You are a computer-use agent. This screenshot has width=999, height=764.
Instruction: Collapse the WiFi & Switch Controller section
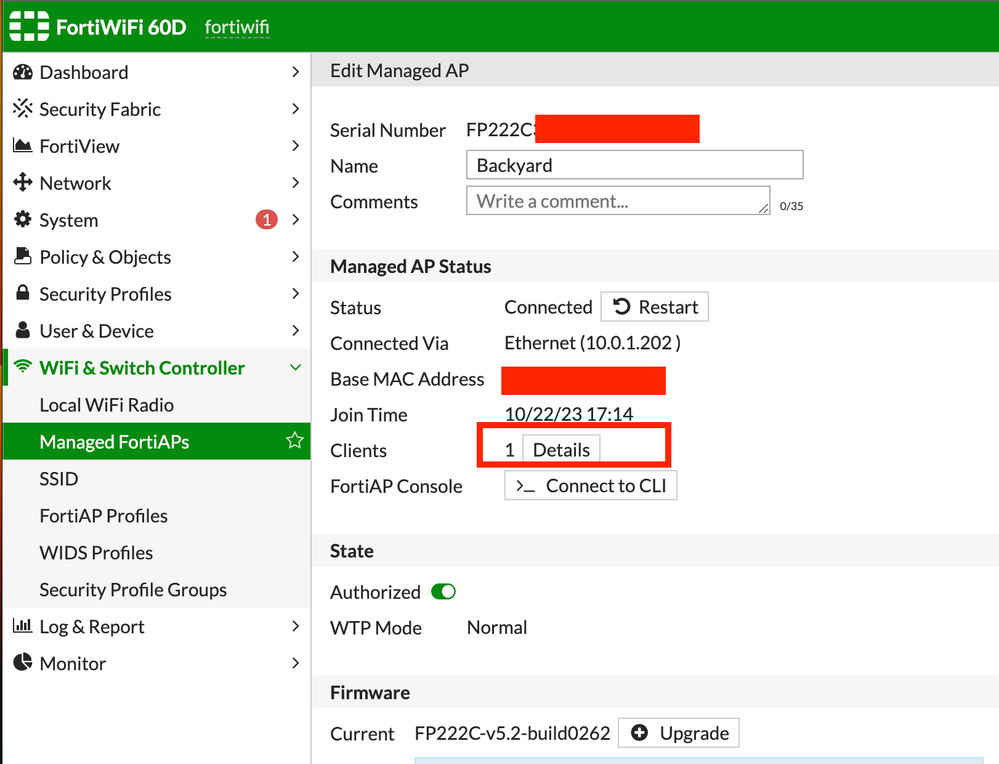pos(295,368)
